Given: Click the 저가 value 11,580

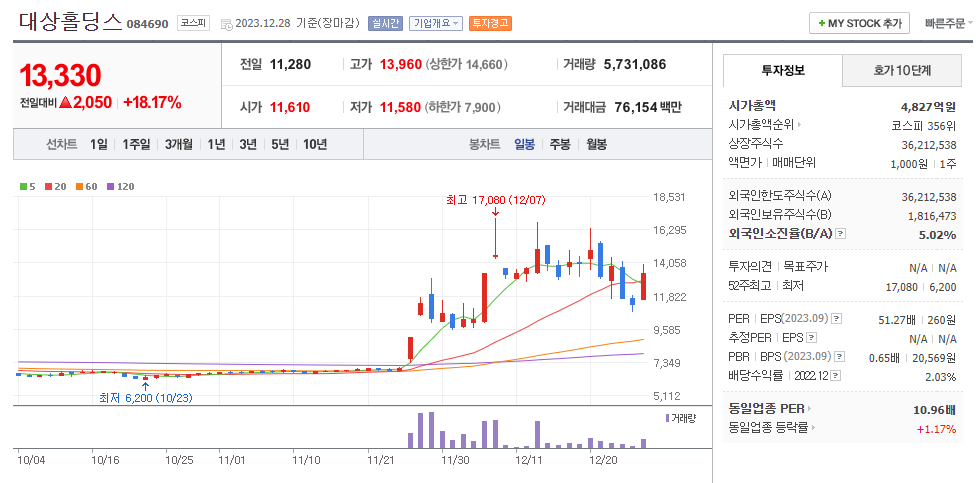Looking at the screenshot, I should pos(400,108).
